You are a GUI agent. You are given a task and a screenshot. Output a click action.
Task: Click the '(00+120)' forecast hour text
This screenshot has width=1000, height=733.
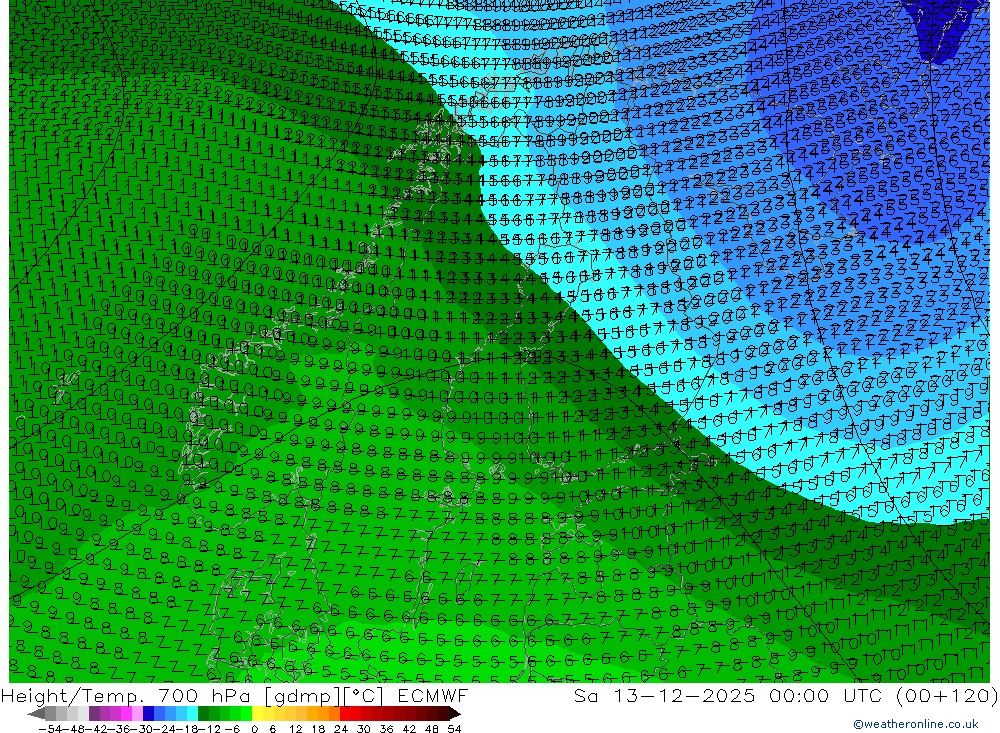946,696
